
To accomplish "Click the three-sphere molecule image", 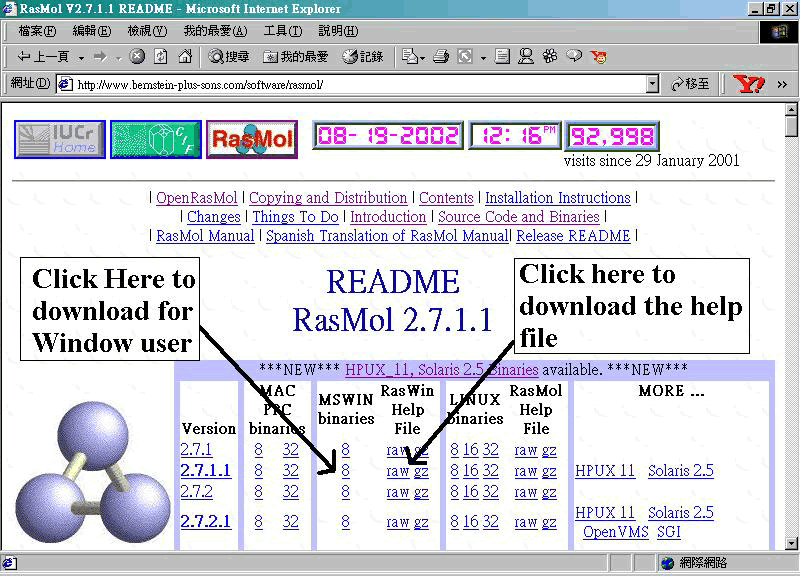I will coord(93,471).
